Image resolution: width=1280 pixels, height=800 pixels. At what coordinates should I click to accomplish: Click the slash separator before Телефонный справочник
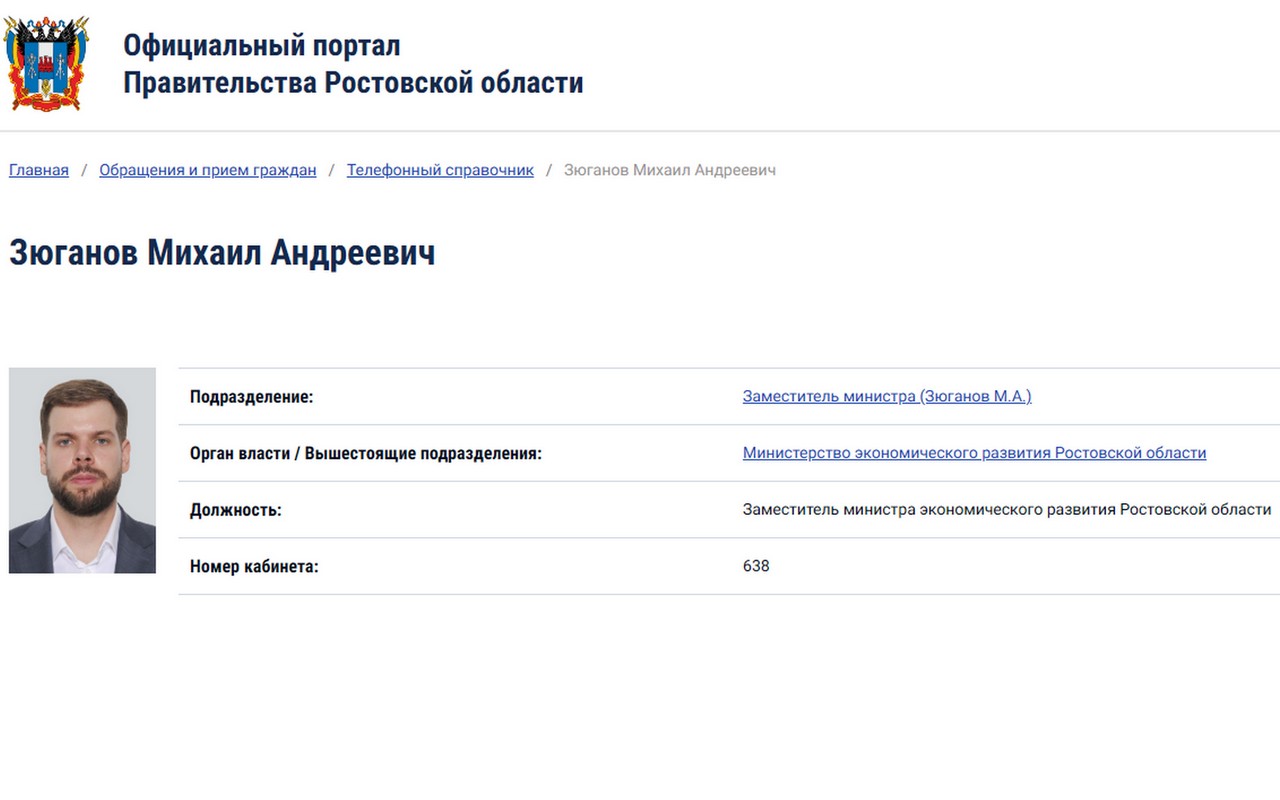click(332, 170)
